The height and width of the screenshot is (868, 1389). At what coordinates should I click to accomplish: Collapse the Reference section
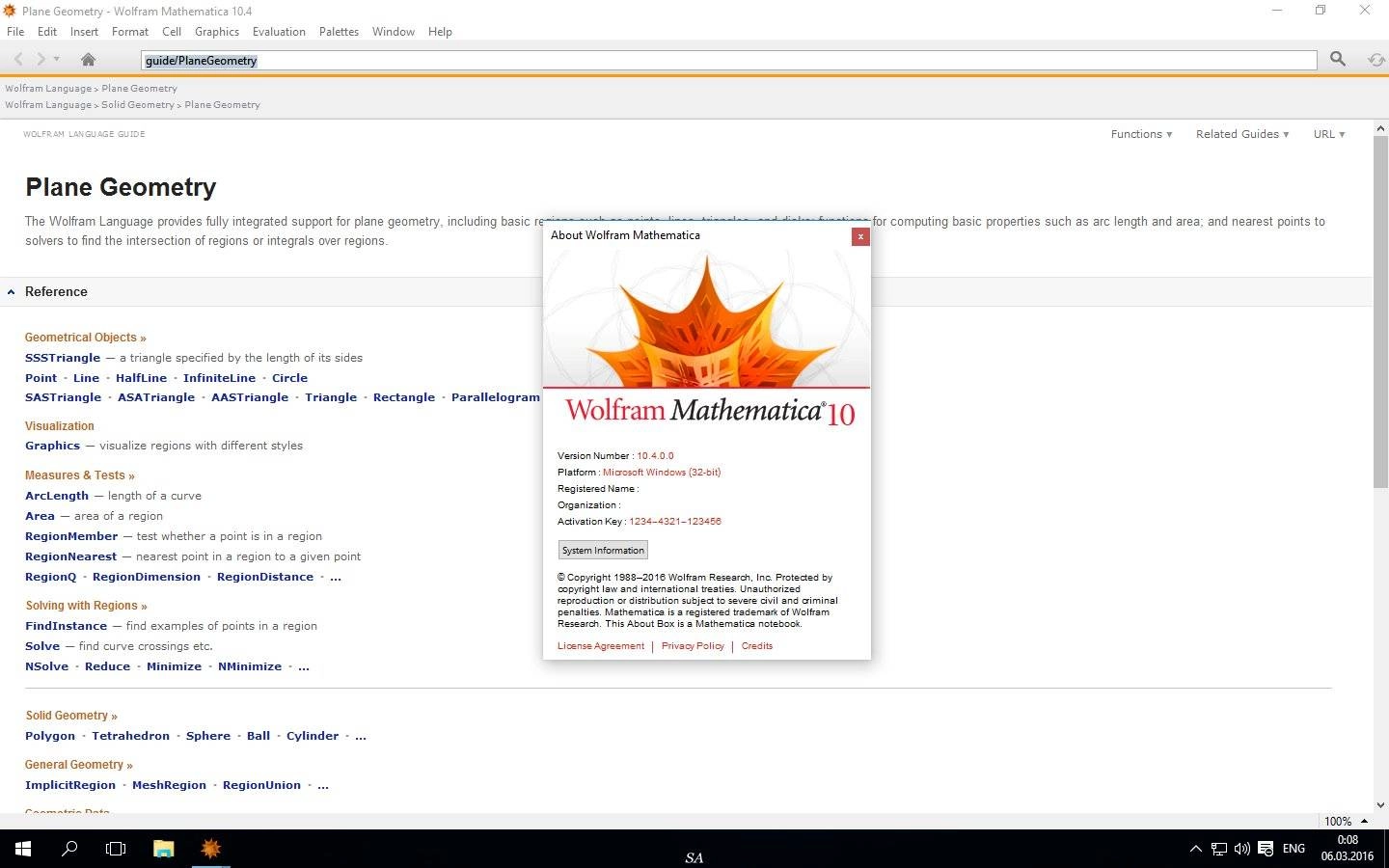pyautogui.click(x=11, y=291)
